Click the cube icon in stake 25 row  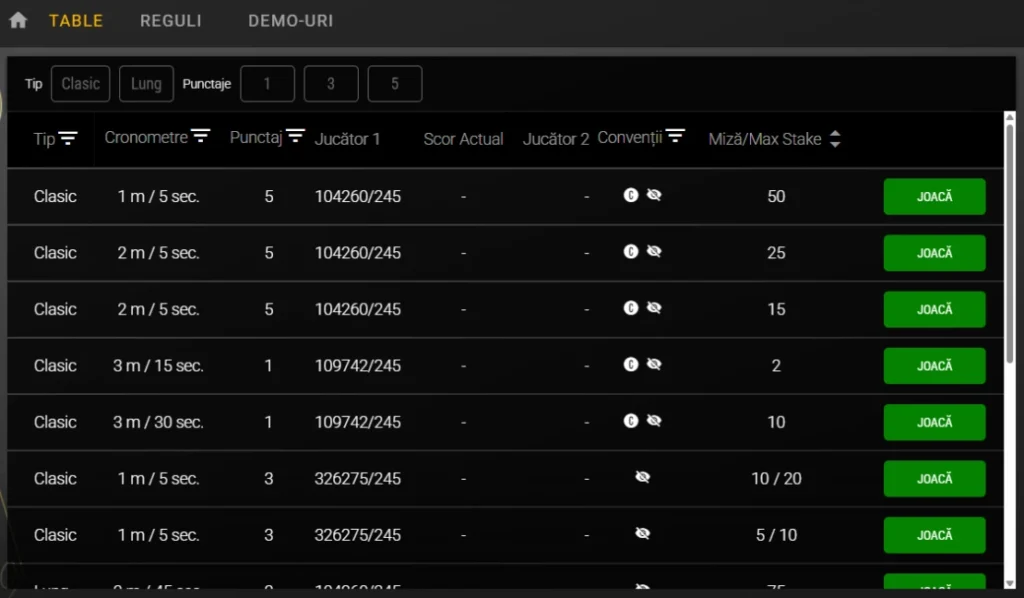click(630, 251)
